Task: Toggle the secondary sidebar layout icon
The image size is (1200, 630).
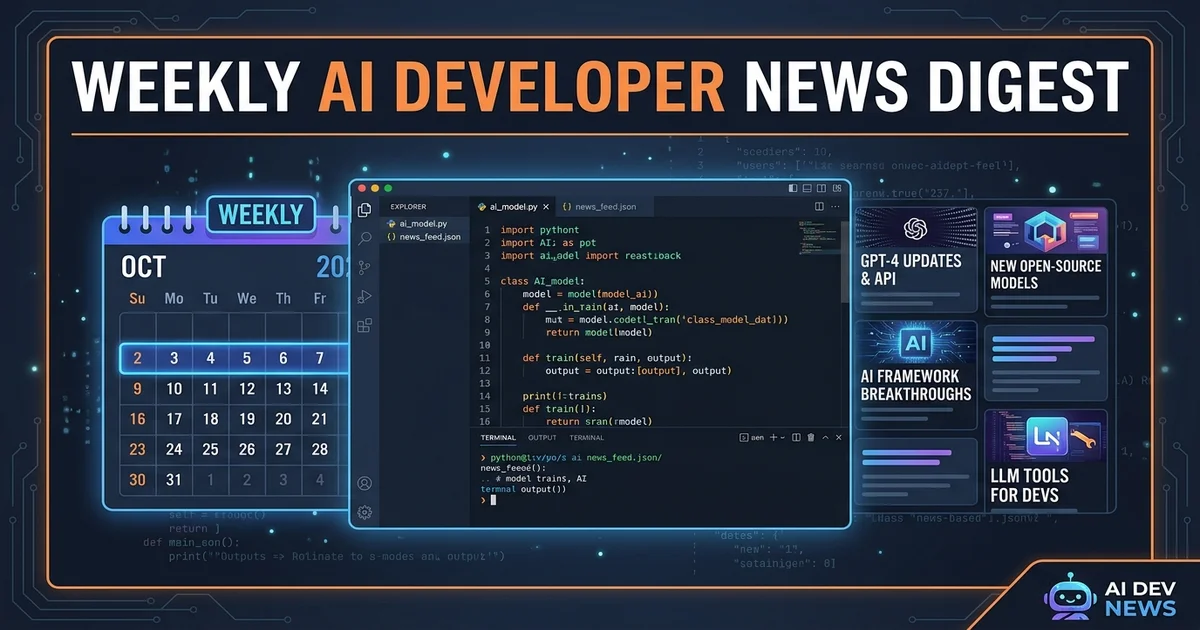Action: click(821, 188)
